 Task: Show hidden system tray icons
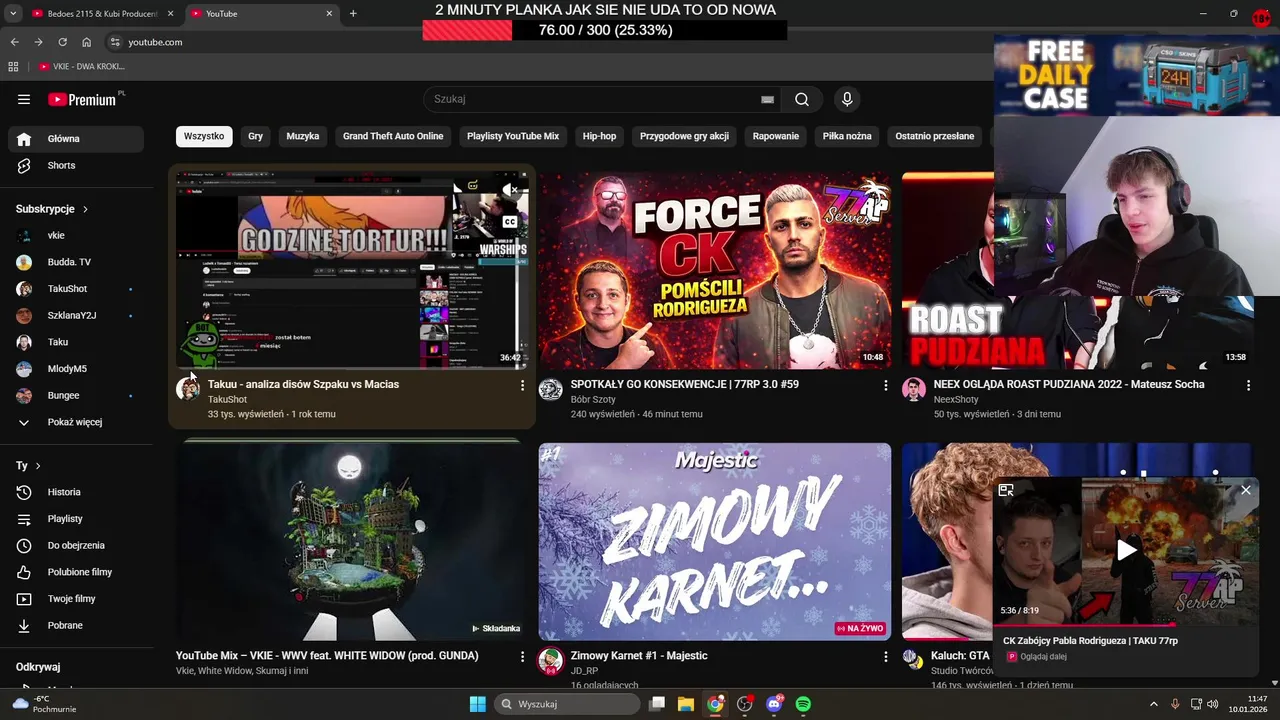[x=1153, y=704]
